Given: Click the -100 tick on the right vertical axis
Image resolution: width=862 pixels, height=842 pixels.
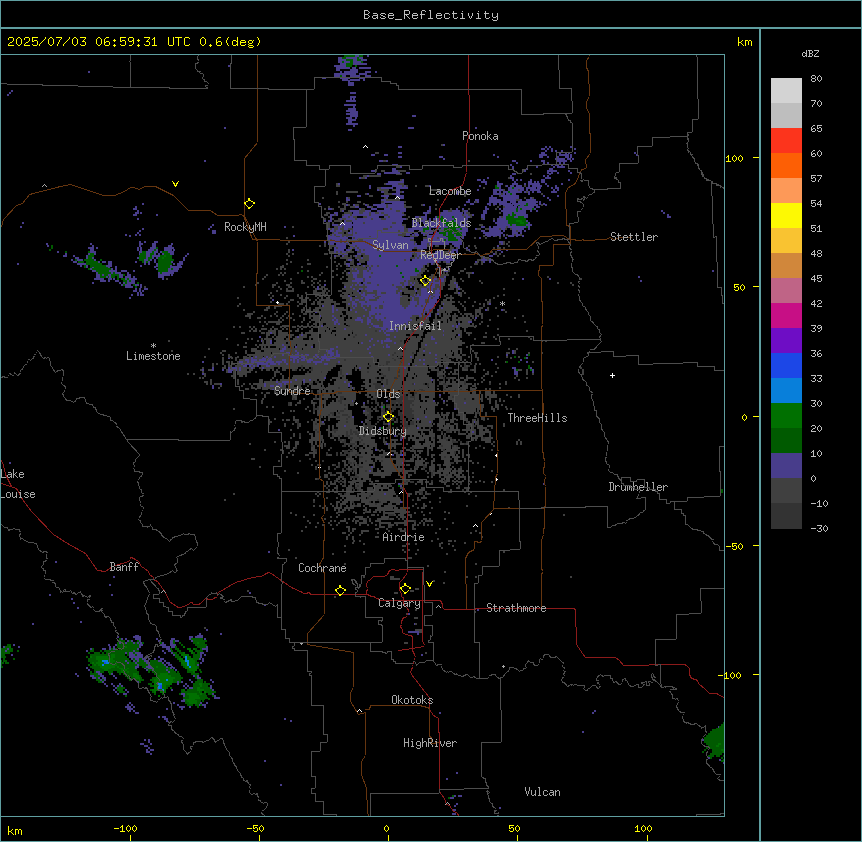Looking at the screenshot, I should click(732, 675).
